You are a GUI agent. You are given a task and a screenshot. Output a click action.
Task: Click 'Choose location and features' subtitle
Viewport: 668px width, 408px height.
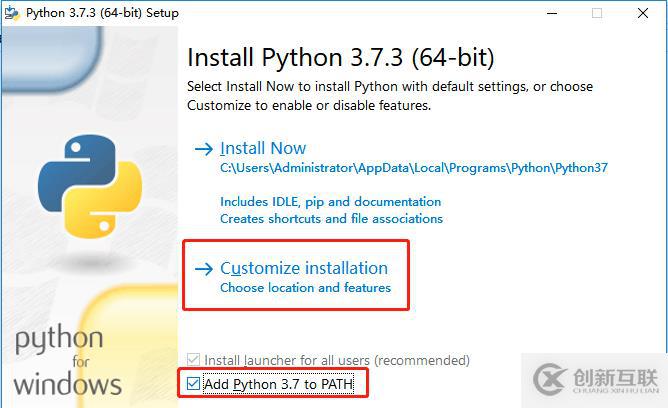[305, 288]
